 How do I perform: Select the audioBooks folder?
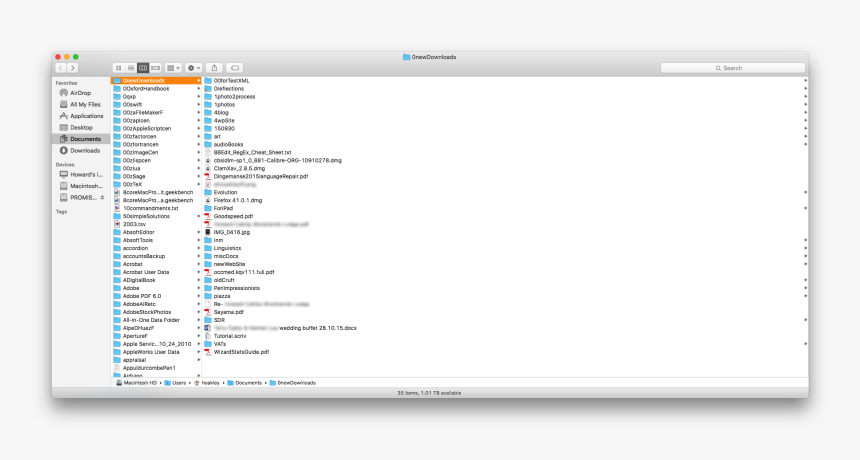(x=506, y=144)
